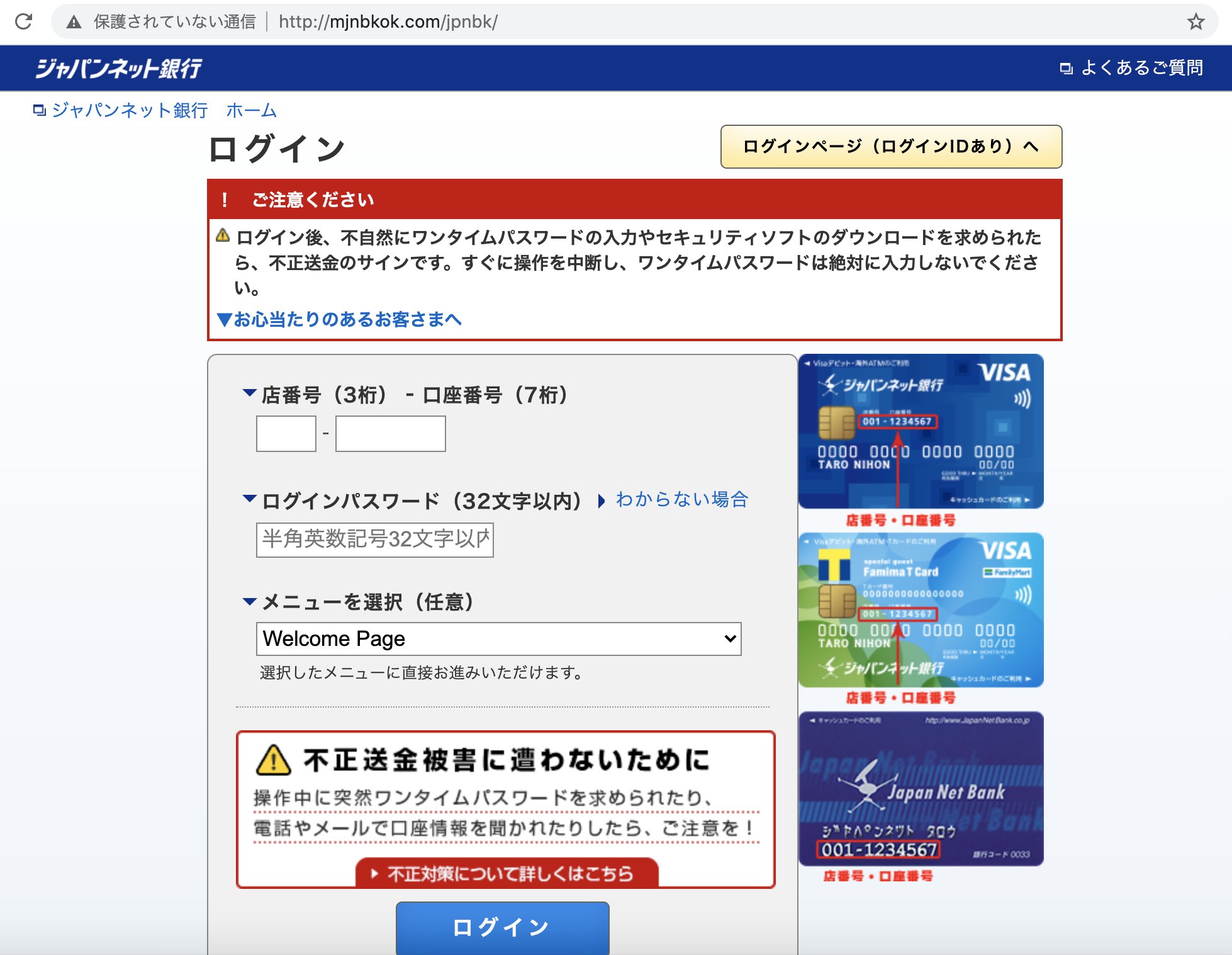Expand お心当たりのあるお客さまへ section

coord(340,320)
